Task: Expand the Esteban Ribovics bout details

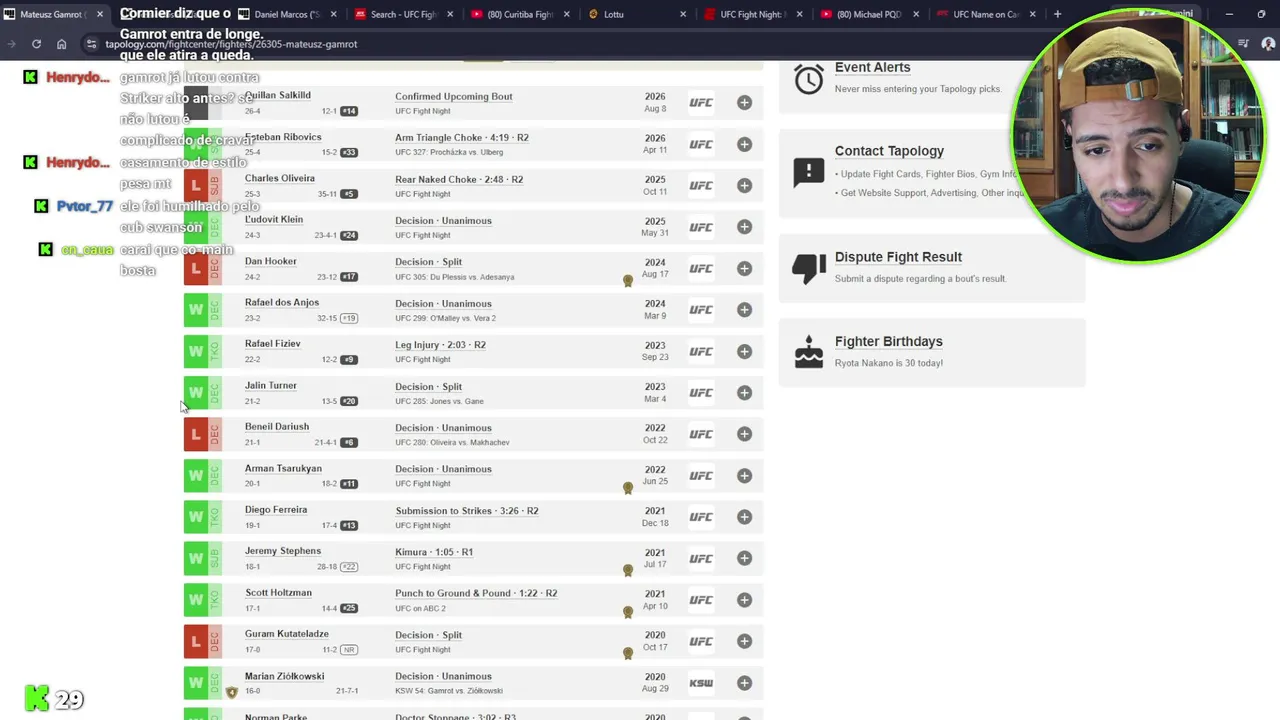Action: click(x=744, y=144)
